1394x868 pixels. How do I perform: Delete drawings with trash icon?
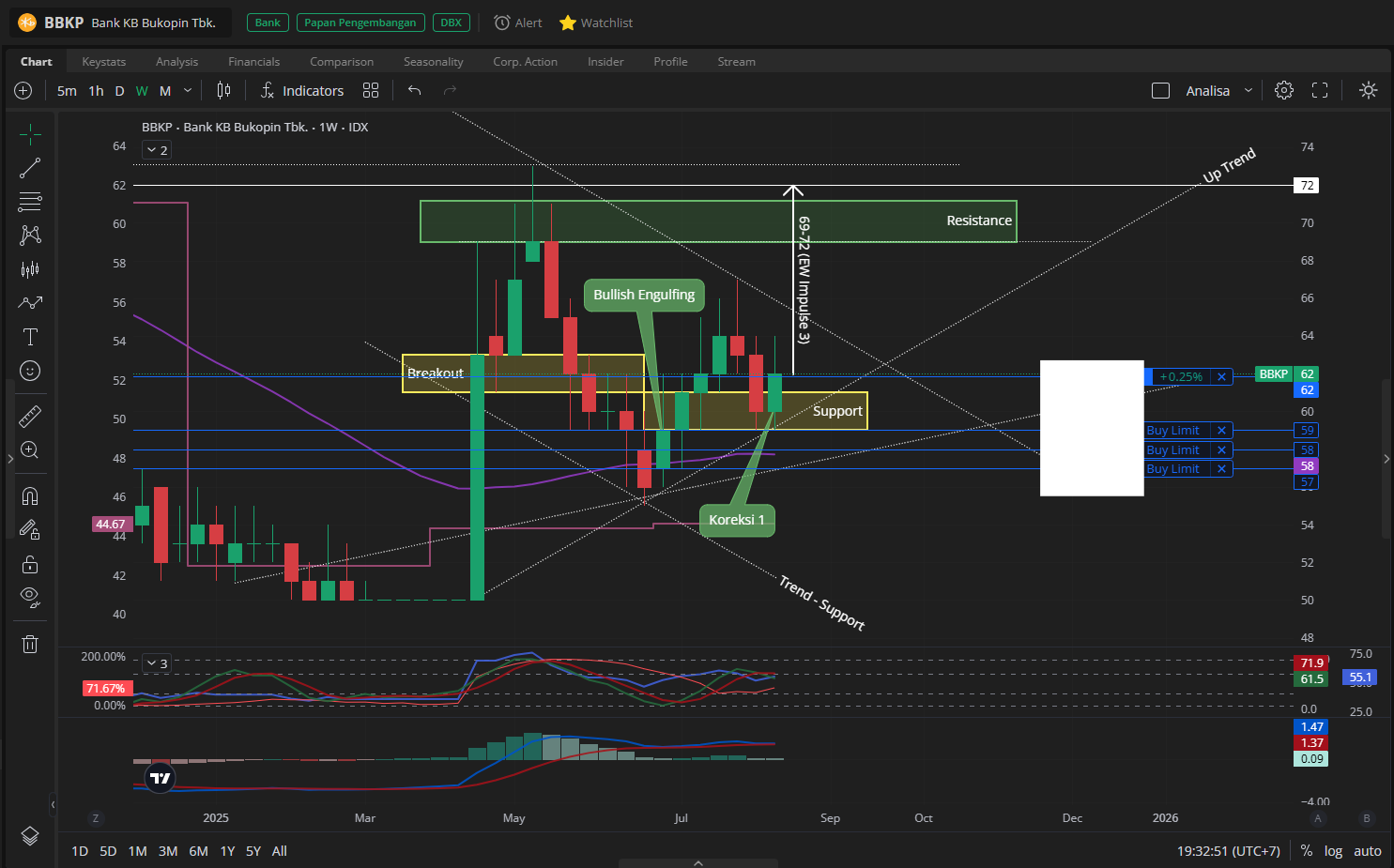(x=30, y=643)
